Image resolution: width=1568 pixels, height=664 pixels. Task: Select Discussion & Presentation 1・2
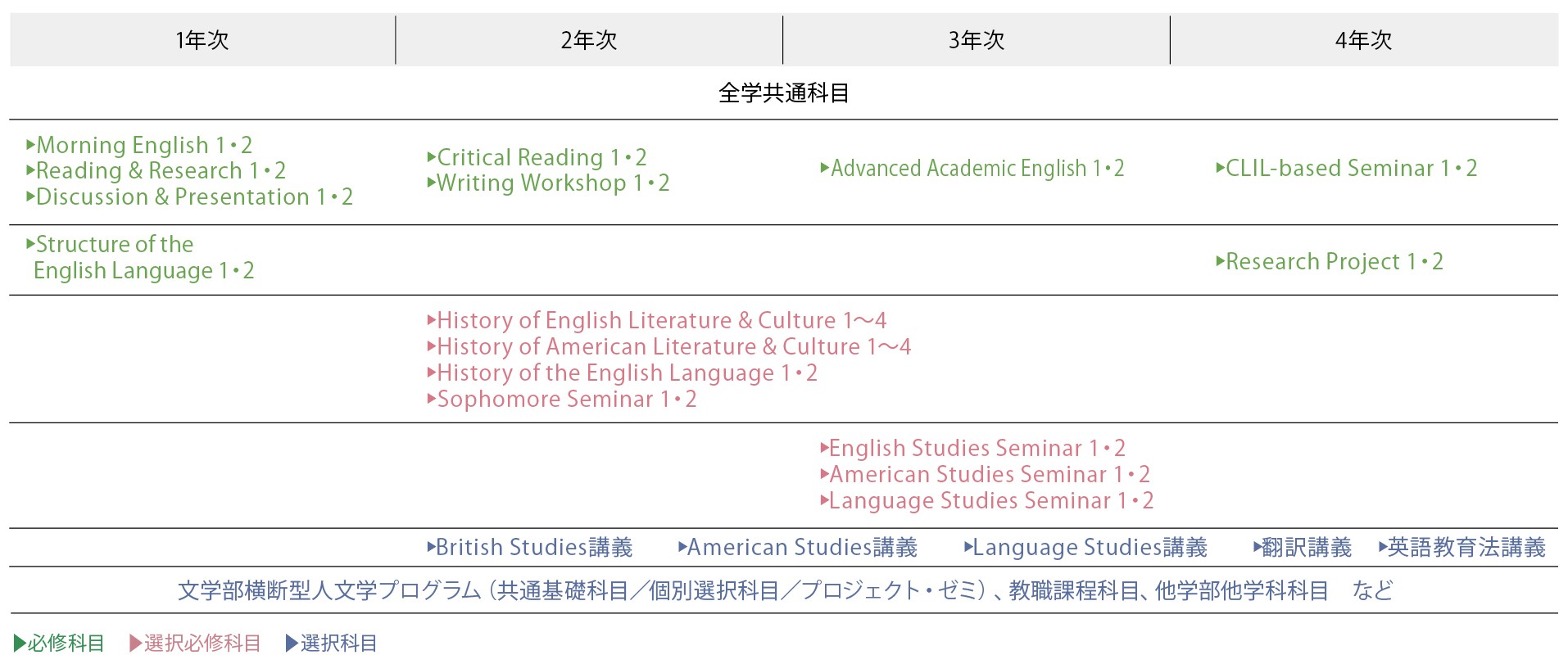click(189, 197)
